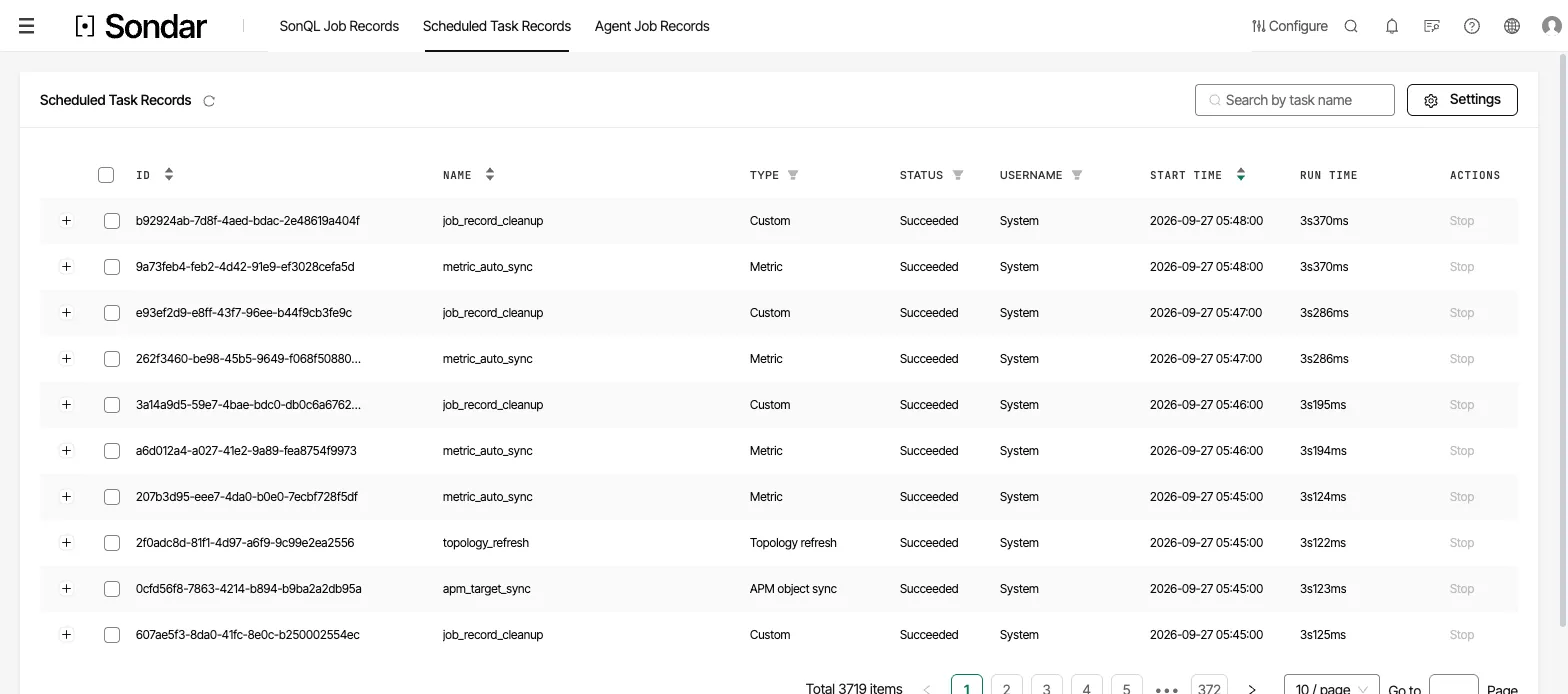The image size is (1568, 694).
Task: Click the search magnifier in the top bar
Action: pyautogui.click(x=1351, y=26)
